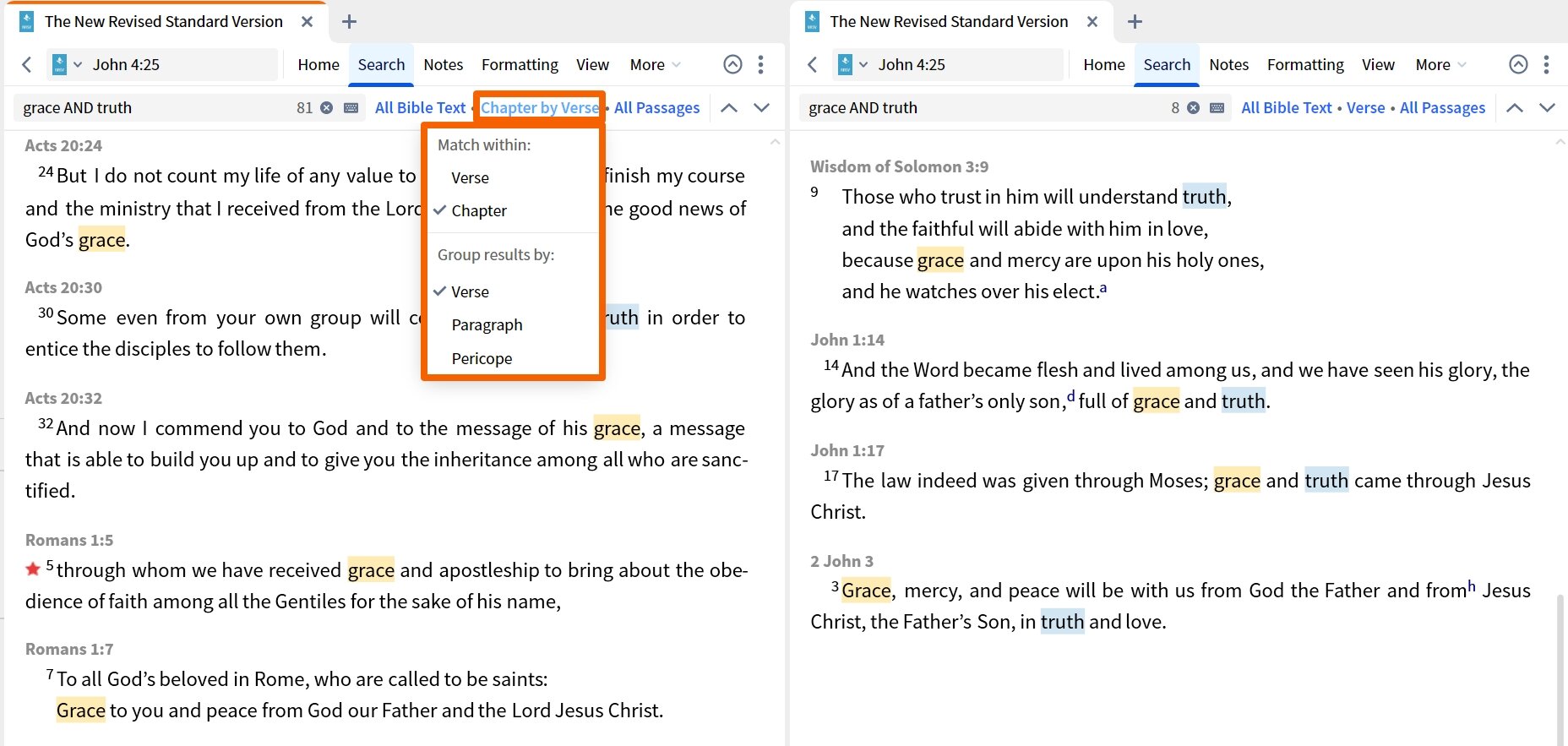Open a new tab with the left plus icon
The image size is (1568, 746).
coord(349,22)
